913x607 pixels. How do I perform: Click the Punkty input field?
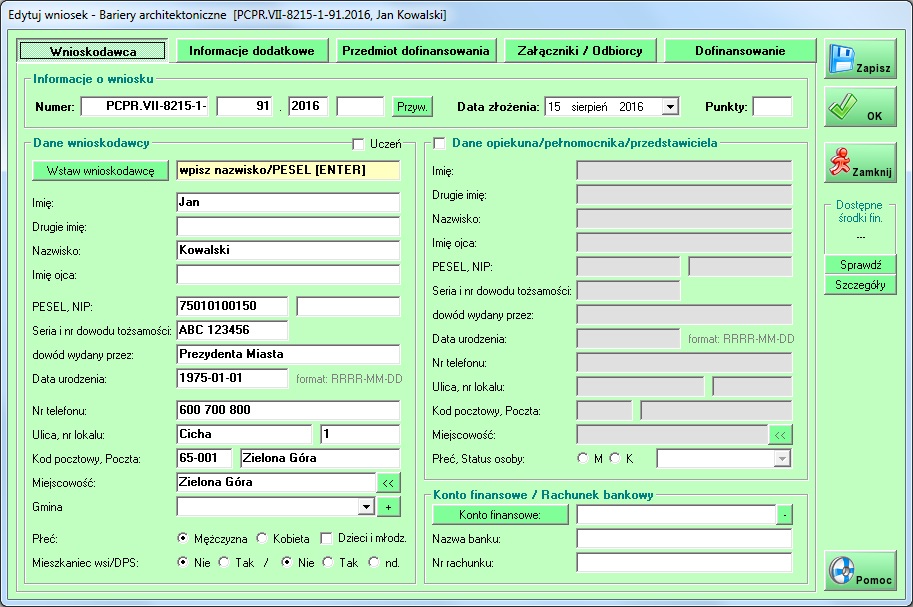pos(772,107)
